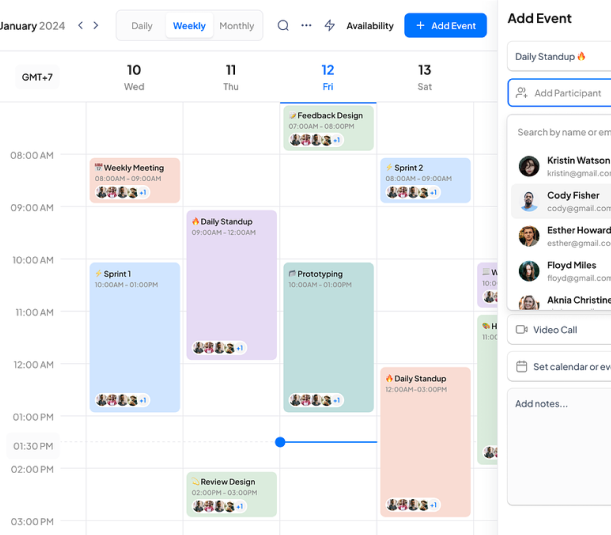Click the lightning bolt Availability icon

point(330,26)
